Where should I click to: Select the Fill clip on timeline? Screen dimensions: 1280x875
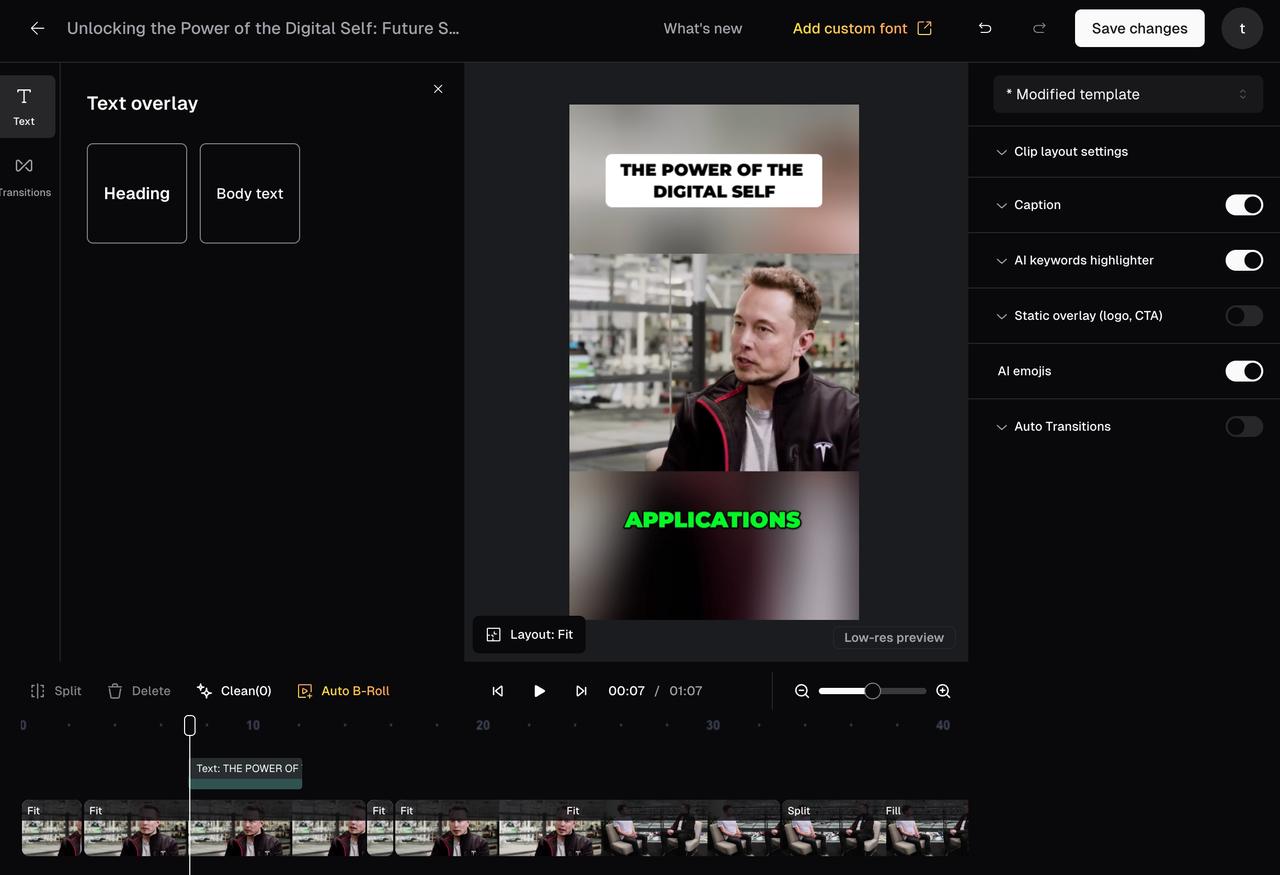pos(925,828)
